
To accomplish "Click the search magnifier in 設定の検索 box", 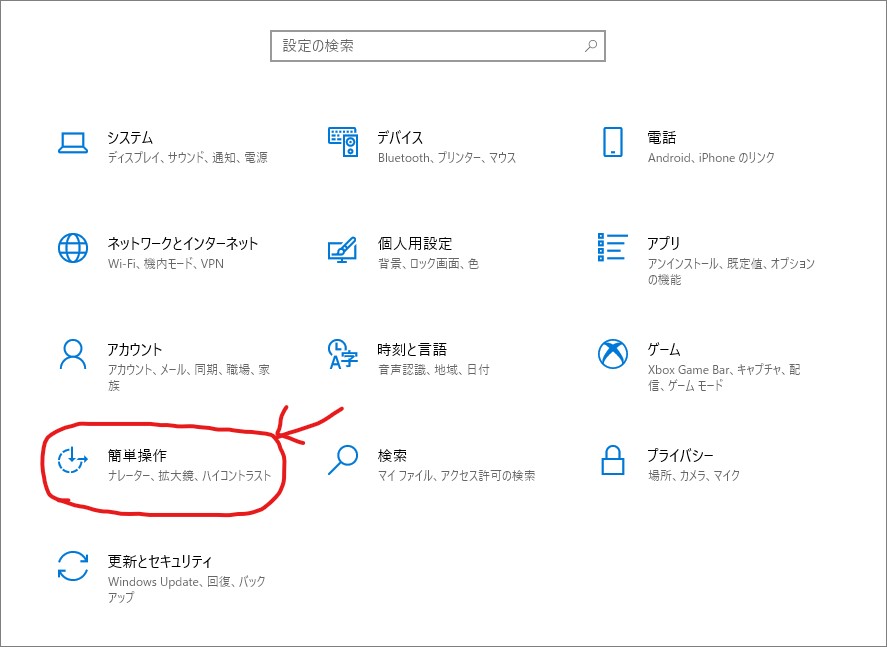I will pyautogui.click(x=591, y=46).
